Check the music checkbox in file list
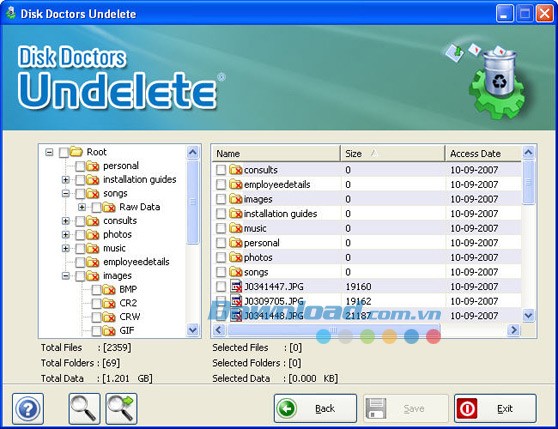 221,228
